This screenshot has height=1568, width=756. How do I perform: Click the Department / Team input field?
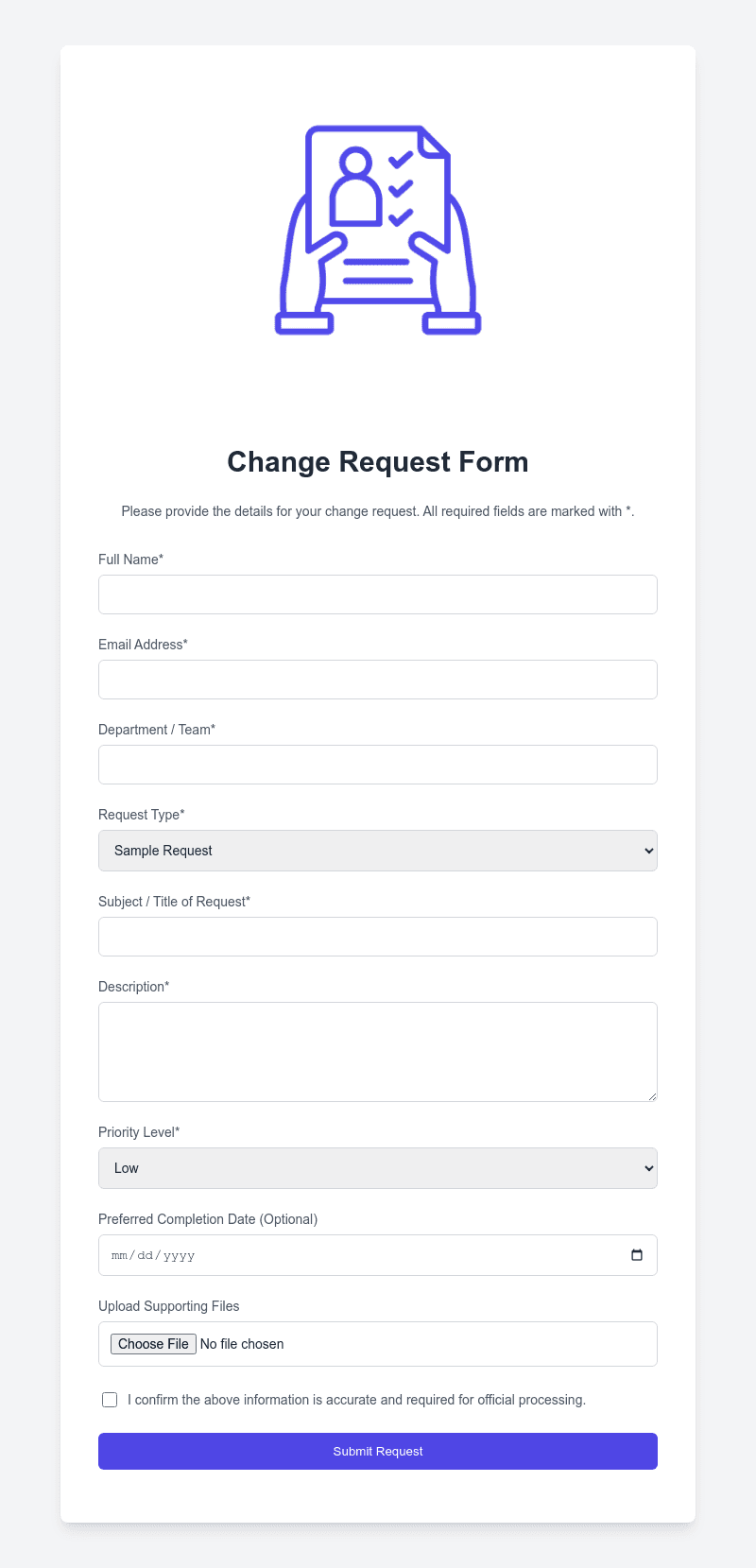tap(378, 764)
